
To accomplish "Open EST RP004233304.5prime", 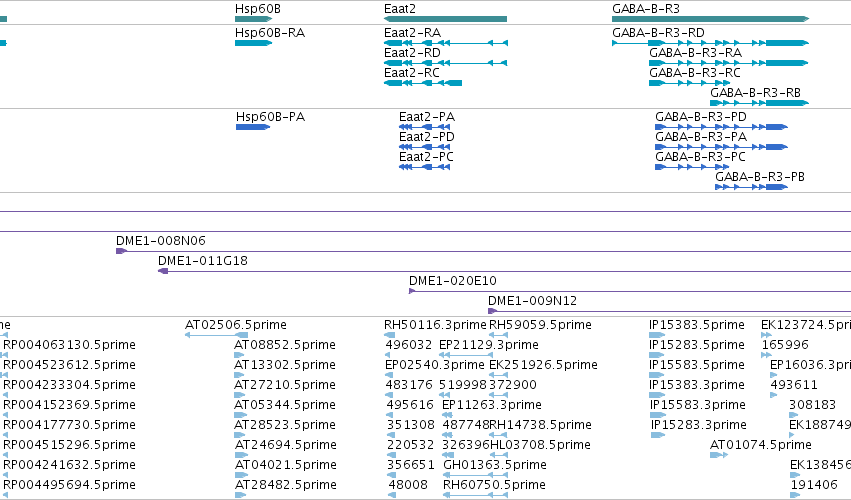I will [x=69, y=385].
